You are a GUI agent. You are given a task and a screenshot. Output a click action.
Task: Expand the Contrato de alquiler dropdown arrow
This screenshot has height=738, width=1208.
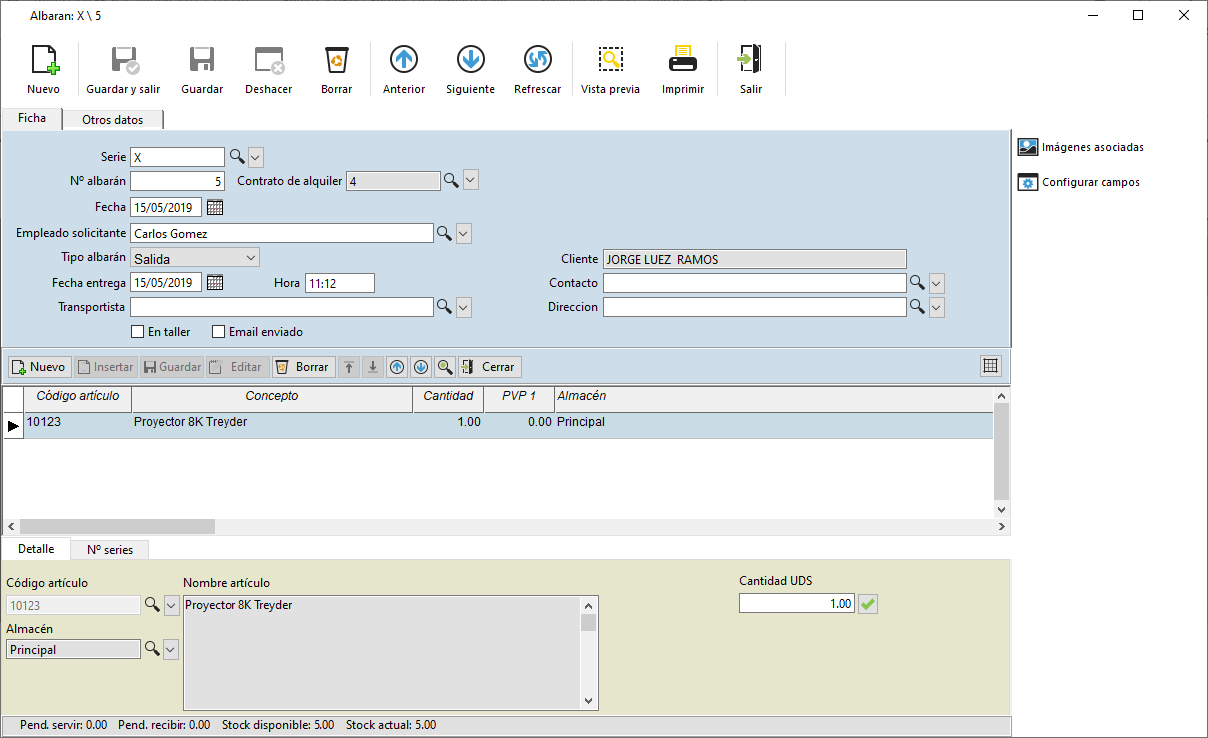pos(471,181)
